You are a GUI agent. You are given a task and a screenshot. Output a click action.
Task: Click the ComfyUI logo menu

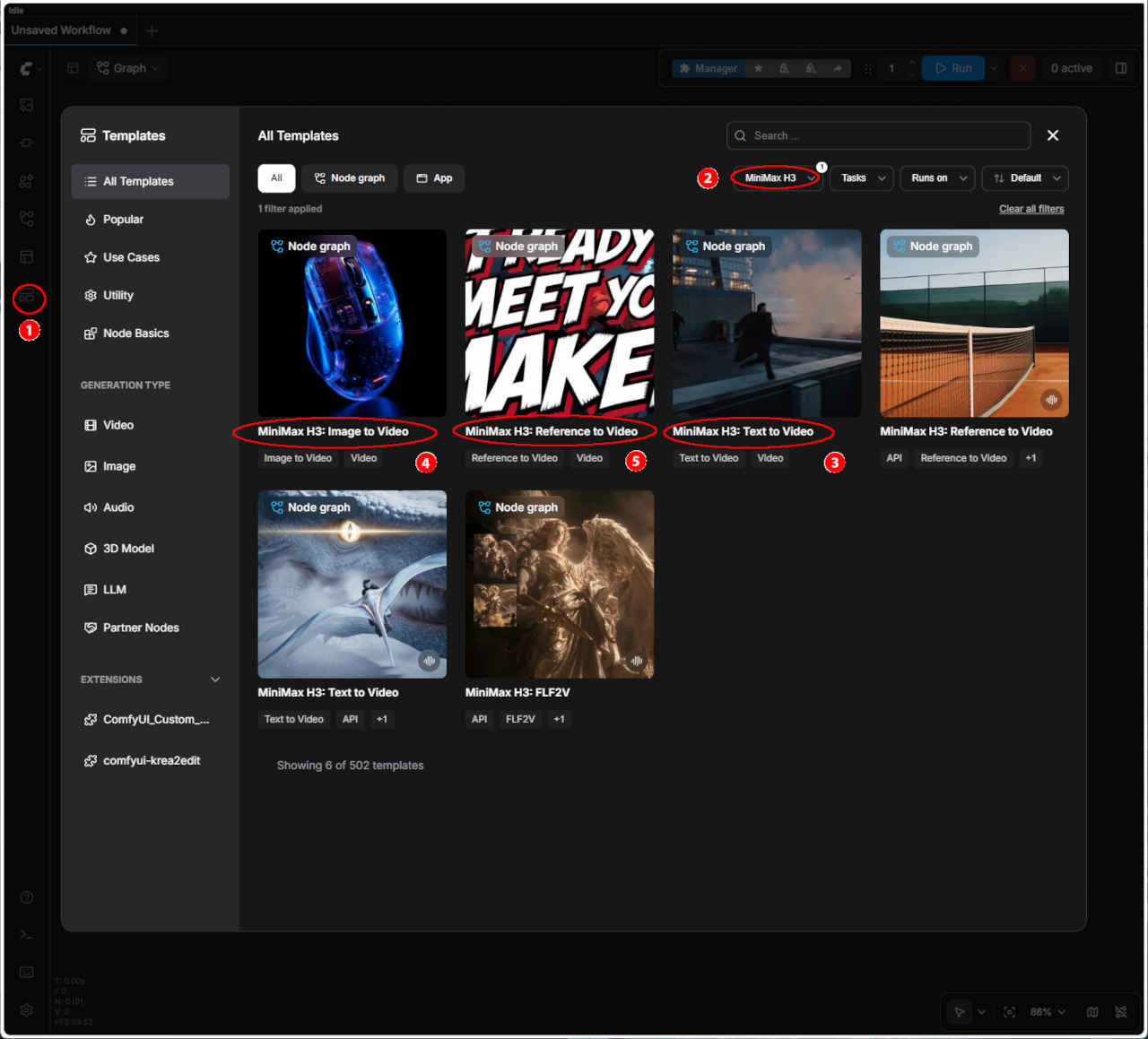pos(27,68)
